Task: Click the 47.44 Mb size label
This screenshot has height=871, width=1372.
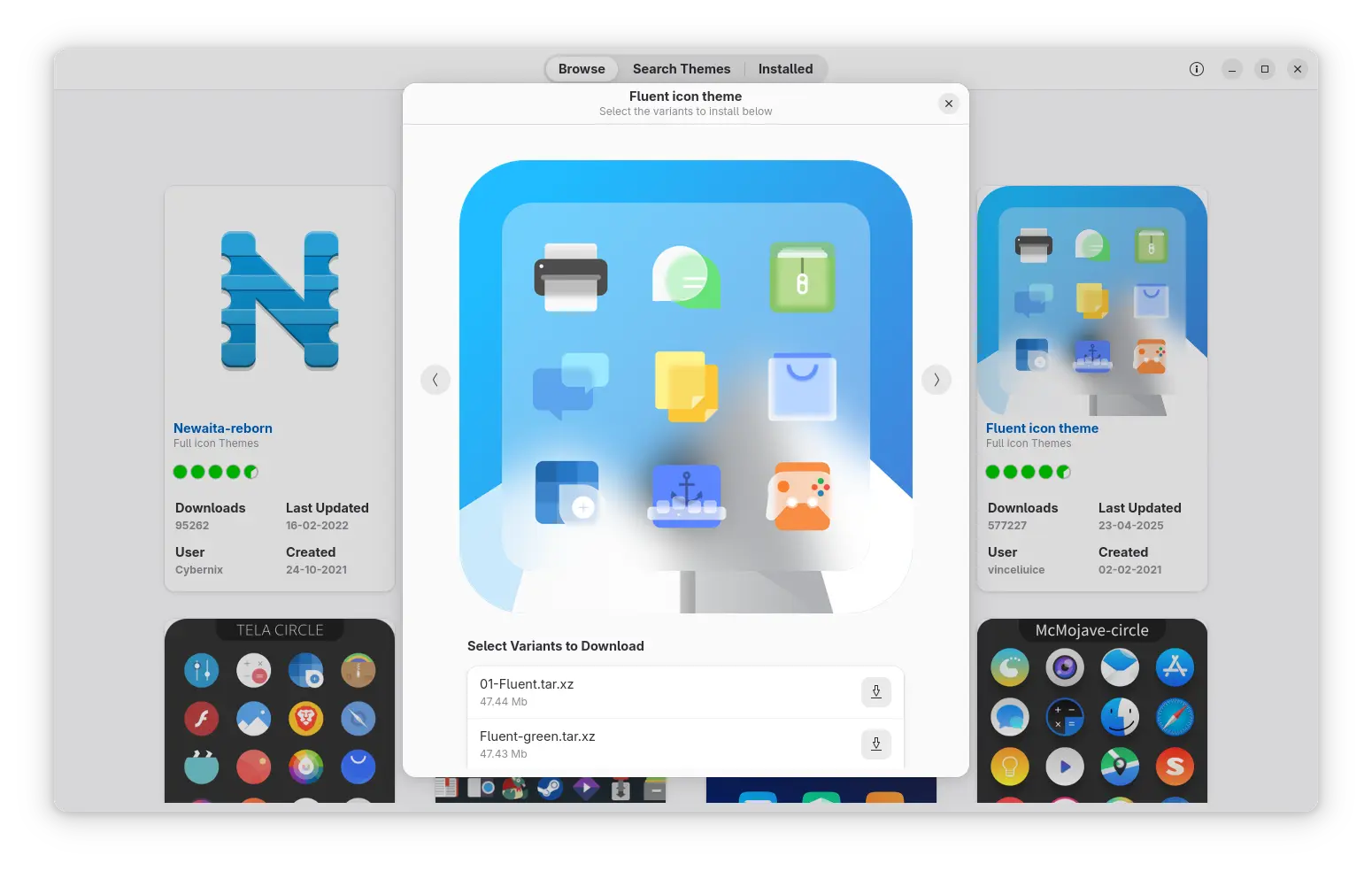Action: (504, 702)
